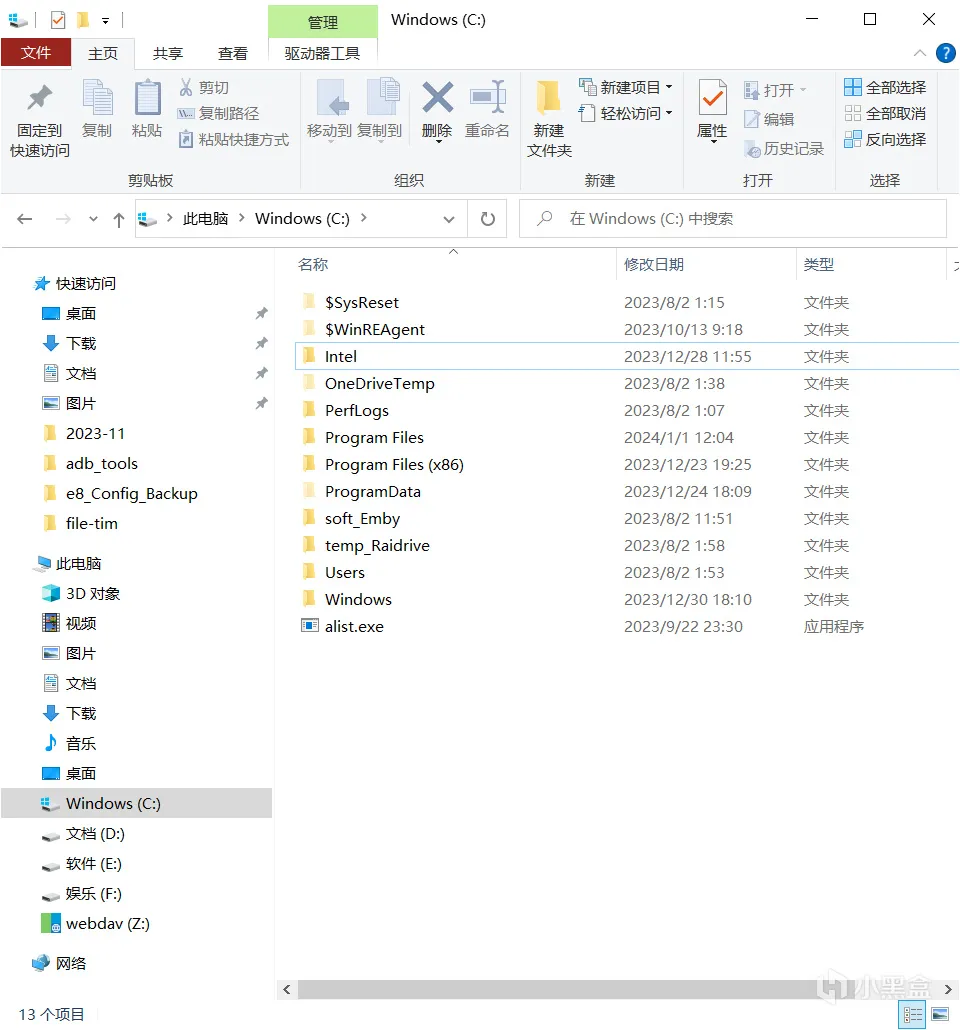Select the temp_Raidrive folder
Screen dimensions: 960x1030
point(377,546)
